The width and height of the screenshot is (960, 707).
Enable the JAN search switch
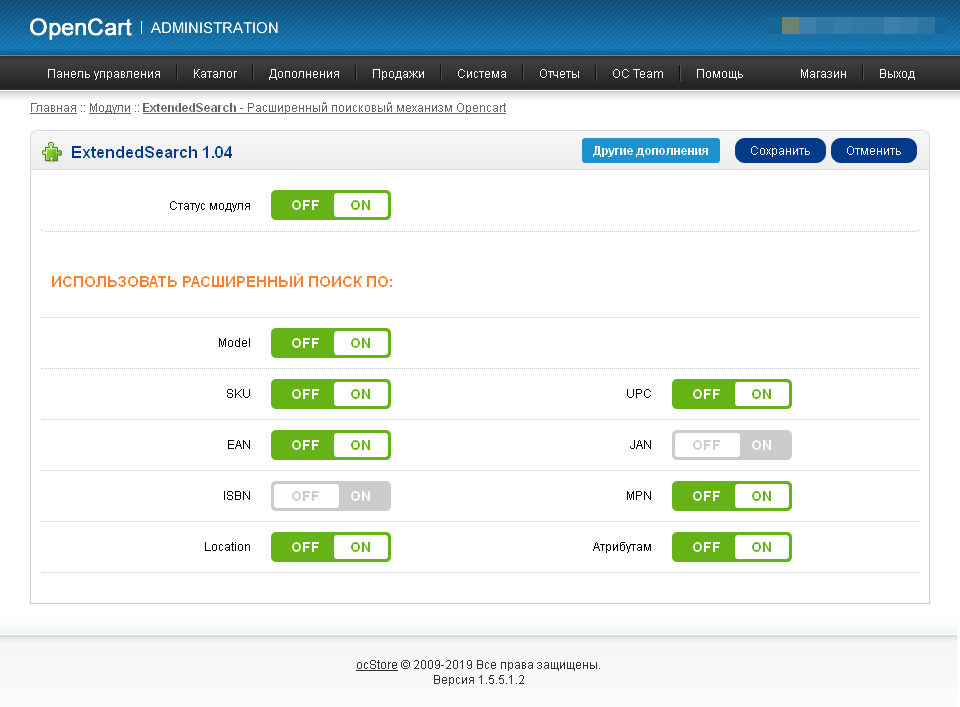732,445
